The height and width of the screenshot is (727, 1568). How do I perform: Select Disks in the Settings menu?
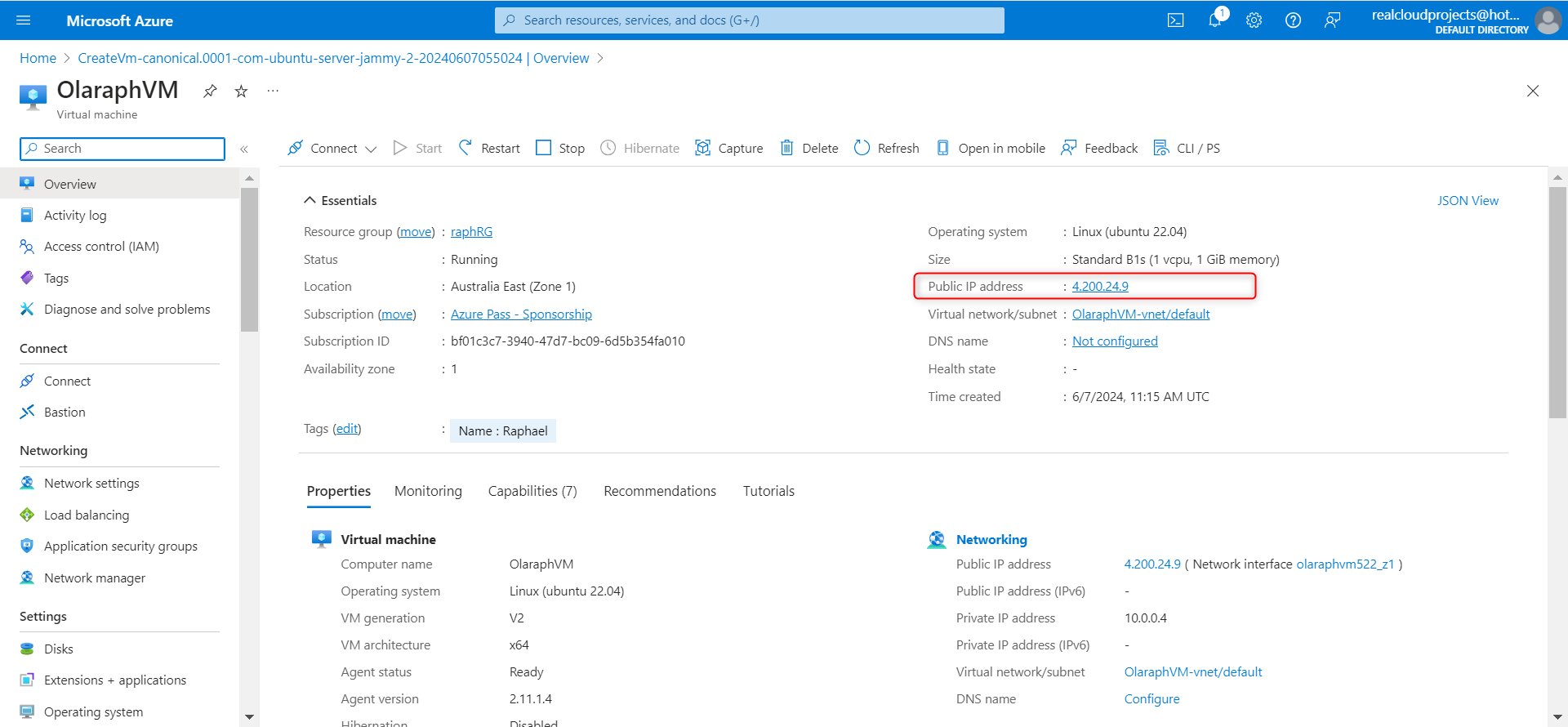[x=59, y=649]
